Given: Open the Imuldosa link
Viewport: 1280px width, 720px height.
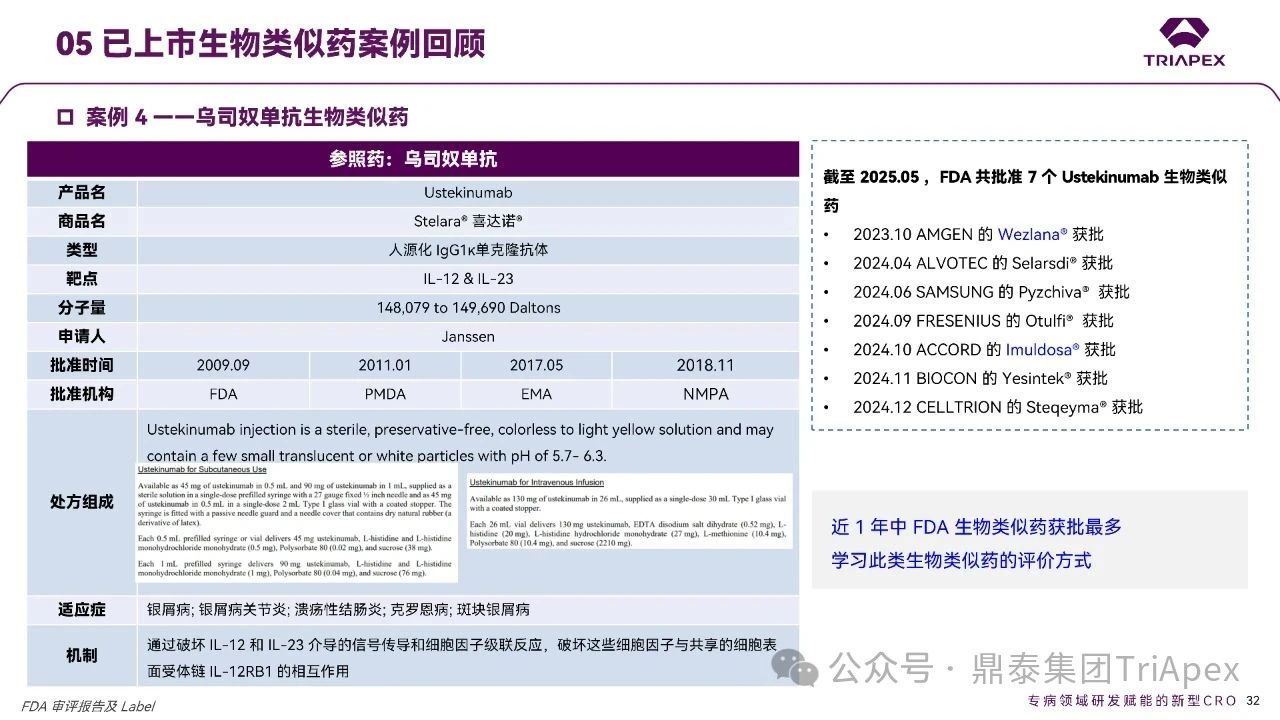Looking at the screenshot, I should click(1043, 350).
